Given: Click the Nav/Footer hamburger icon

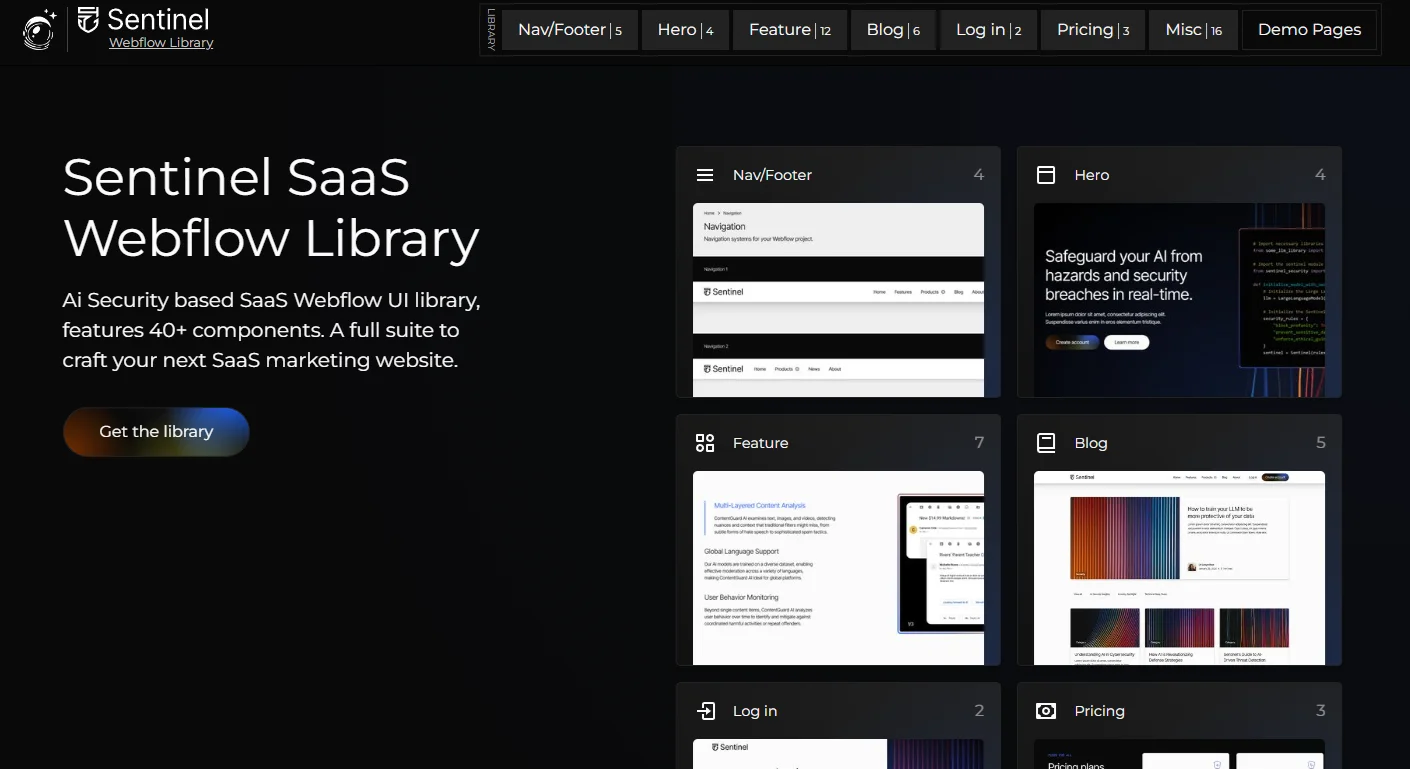Looking at the screenshot, I should (705, 175).
